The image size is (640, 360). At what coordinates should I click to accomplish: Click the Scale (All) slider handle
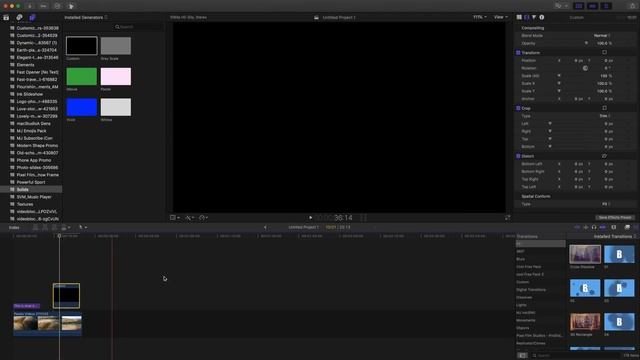[x=559, y=76]
